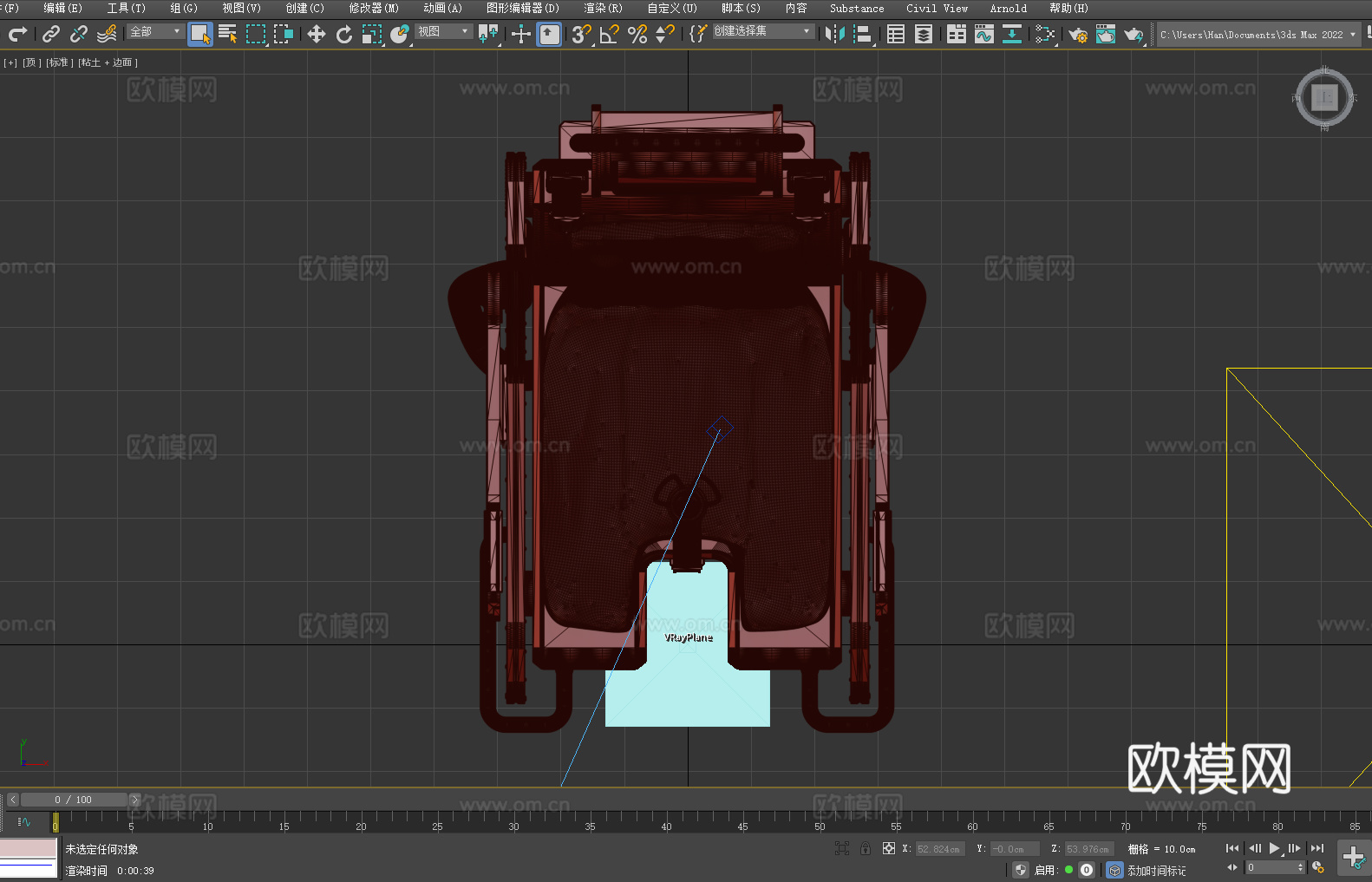Open the 动画(A) menu
Image resolution: width=1372 pixels, height=882 pixels.
click(442, 8)
